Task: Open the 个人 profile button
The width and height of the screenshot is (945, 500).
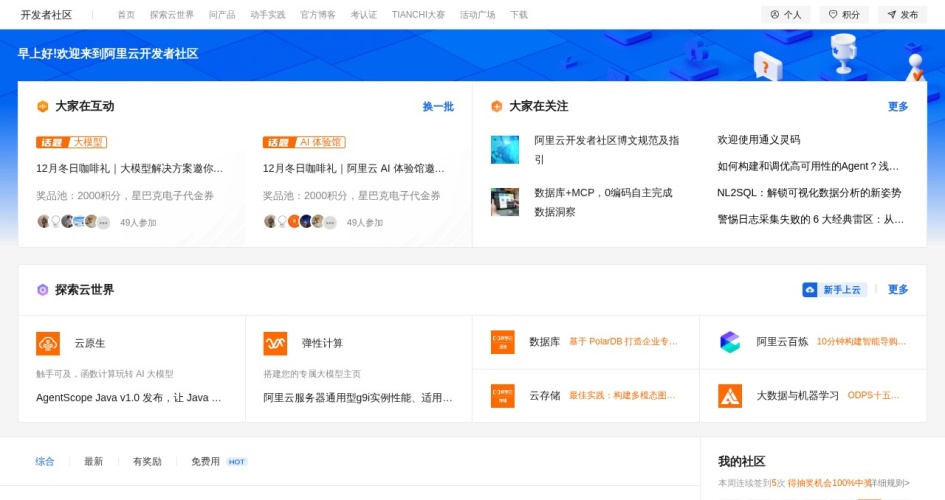Action: pyautogui.click(x=785, y=15)
